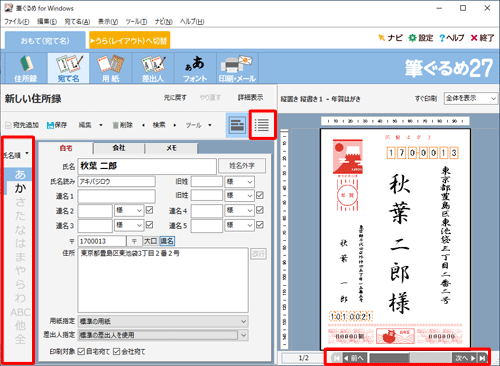Screen dimensions: 500x366
Task: Switch to うら(レイアウト)へ切替 tab
Action: tap(130, 40)
